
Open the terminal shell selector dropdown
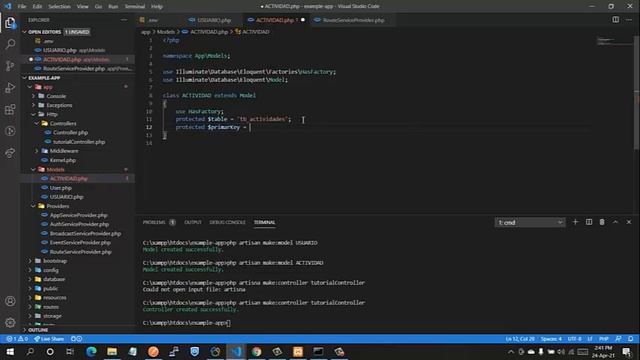(529, 222)
